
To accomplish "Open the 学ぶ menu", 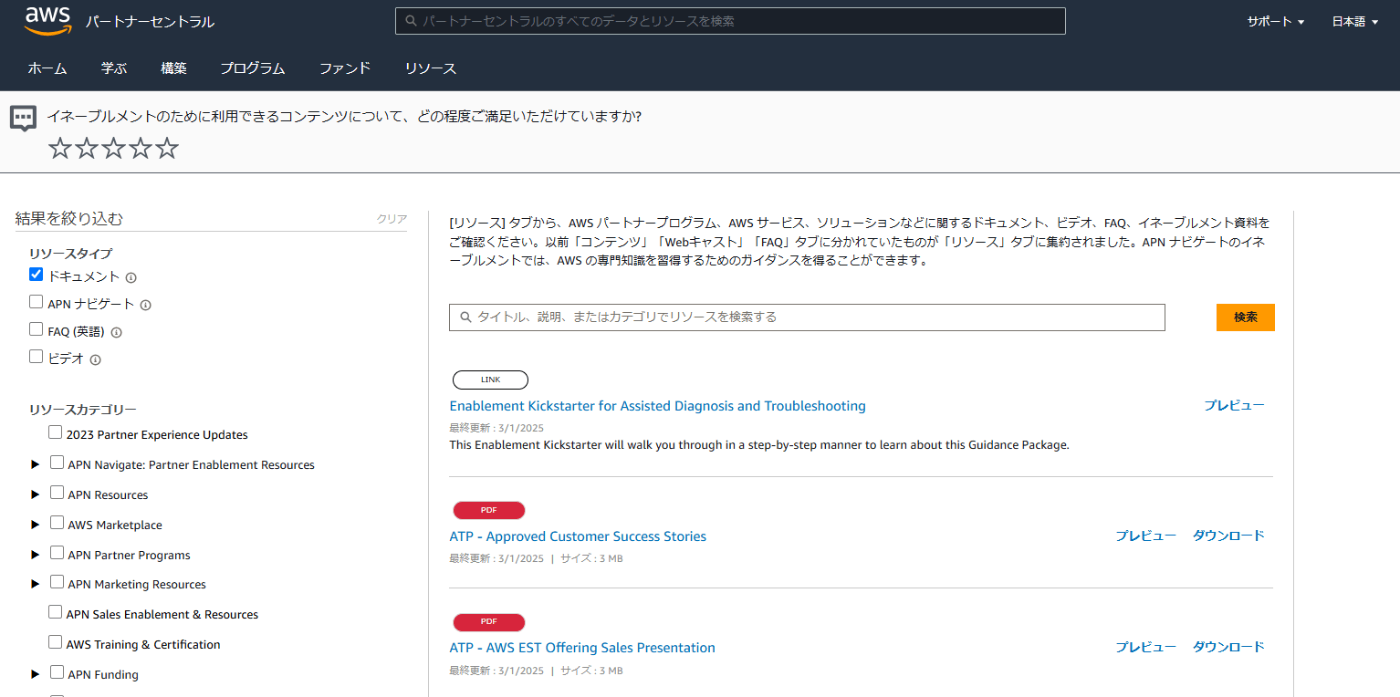I will [x=114, y=68].
